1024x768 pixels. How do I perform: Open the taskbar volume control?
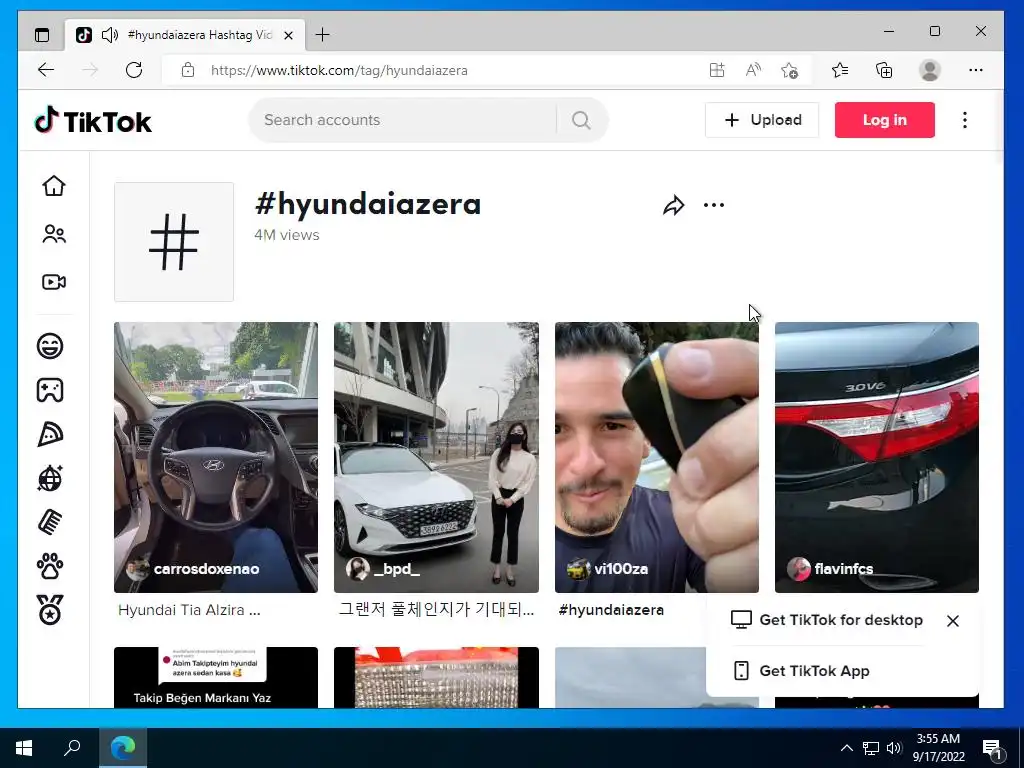point(894,748)
